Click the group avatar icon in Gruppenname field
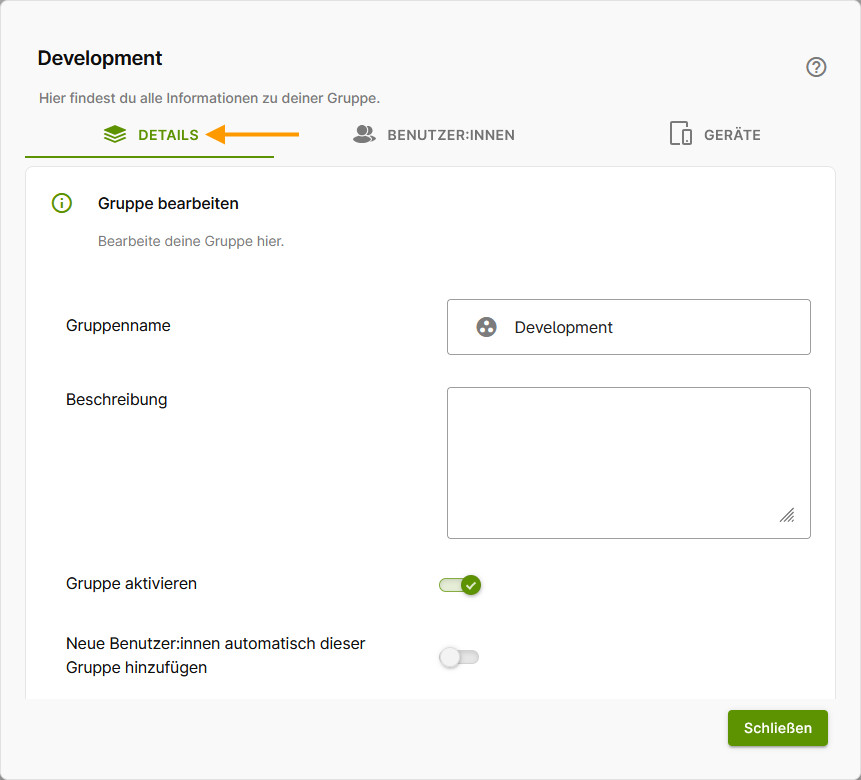This screenshot has height=780, width=861. tap(486, 326)
